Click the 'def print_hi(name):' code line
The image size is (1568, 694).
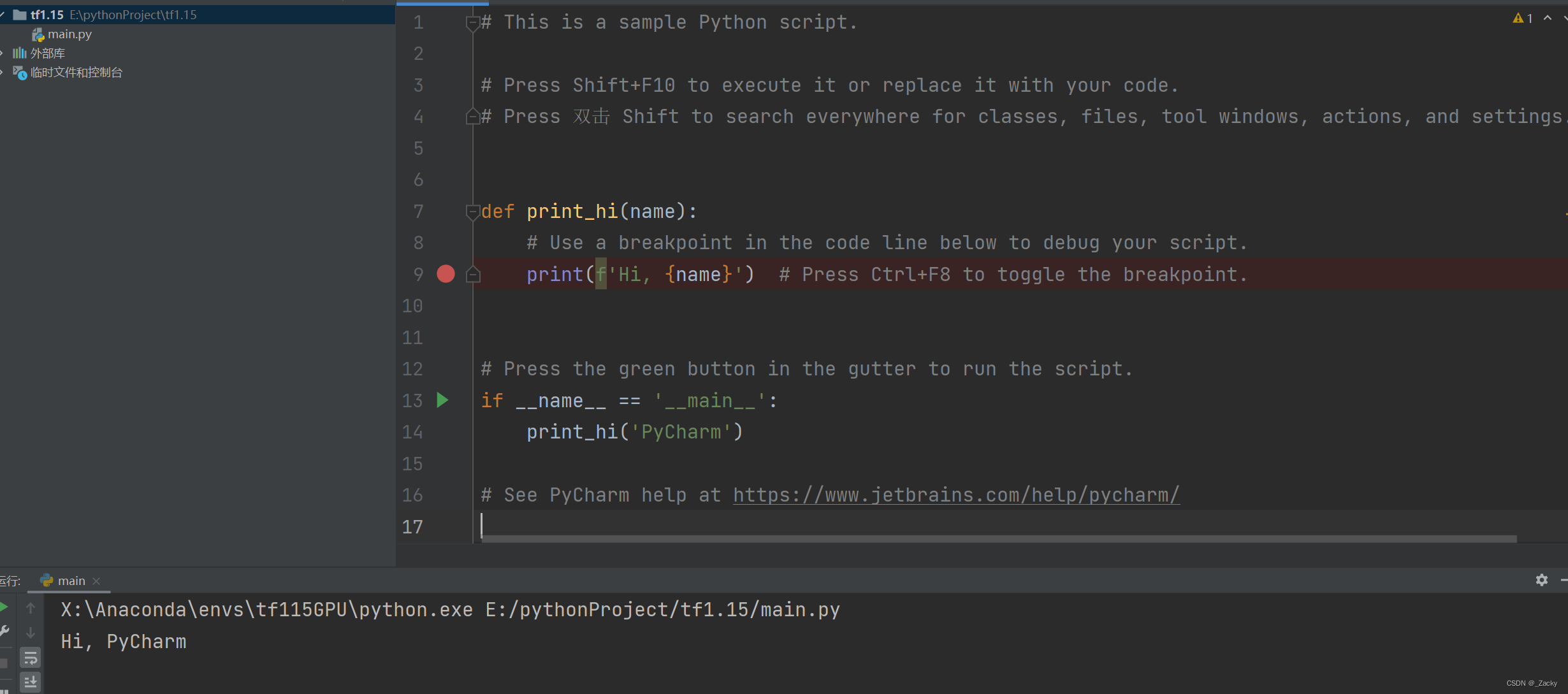point(590,212)
